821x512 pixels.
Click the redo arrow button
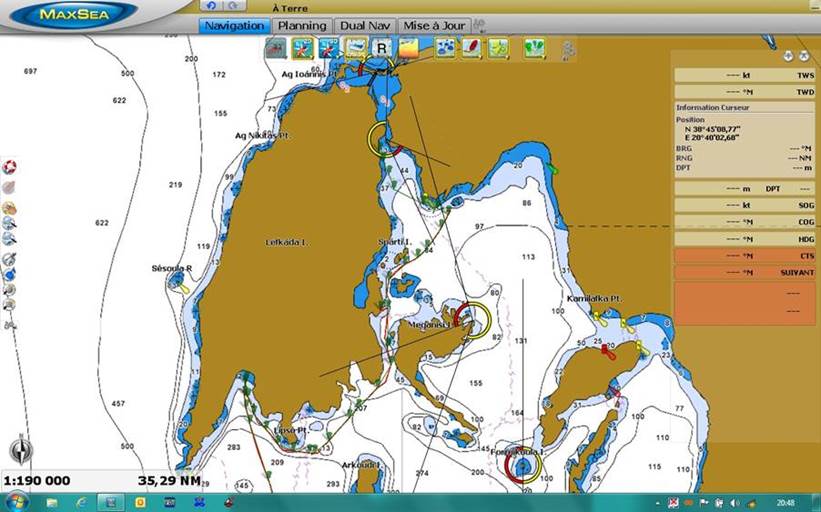(232, 6)
